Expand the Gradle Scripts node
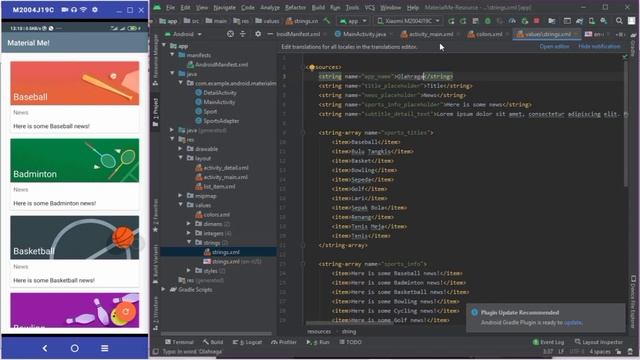This screenshot has width=640, height=360. [164, 289]
